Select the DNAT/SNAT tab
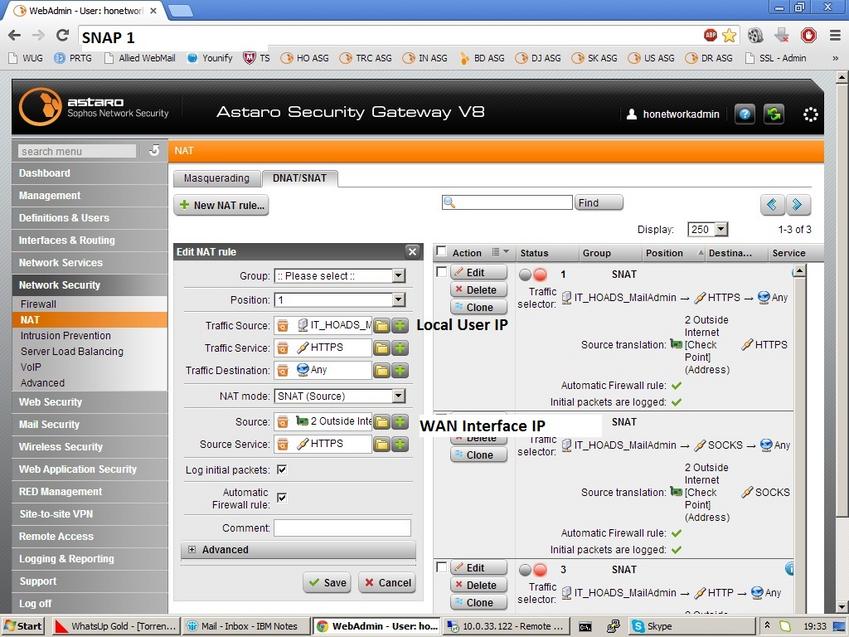The image size is (849, 637). pyautogui.click(x=299, y=178)
